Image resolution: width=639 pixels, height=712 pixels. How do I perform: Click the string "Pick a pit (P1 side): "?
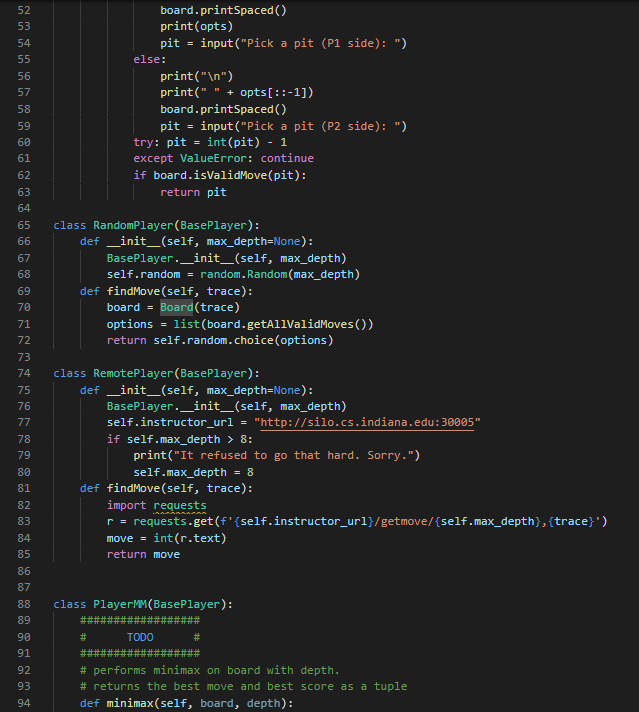320,43
